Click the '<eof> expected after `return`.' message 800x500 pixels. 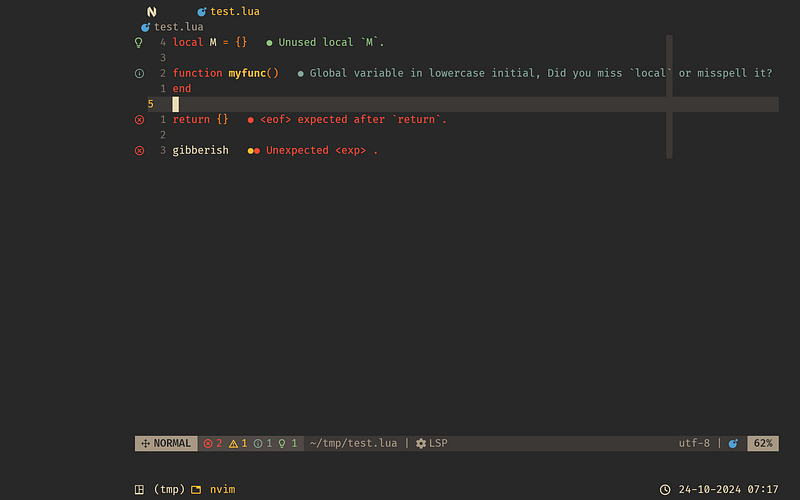[354, 119]
